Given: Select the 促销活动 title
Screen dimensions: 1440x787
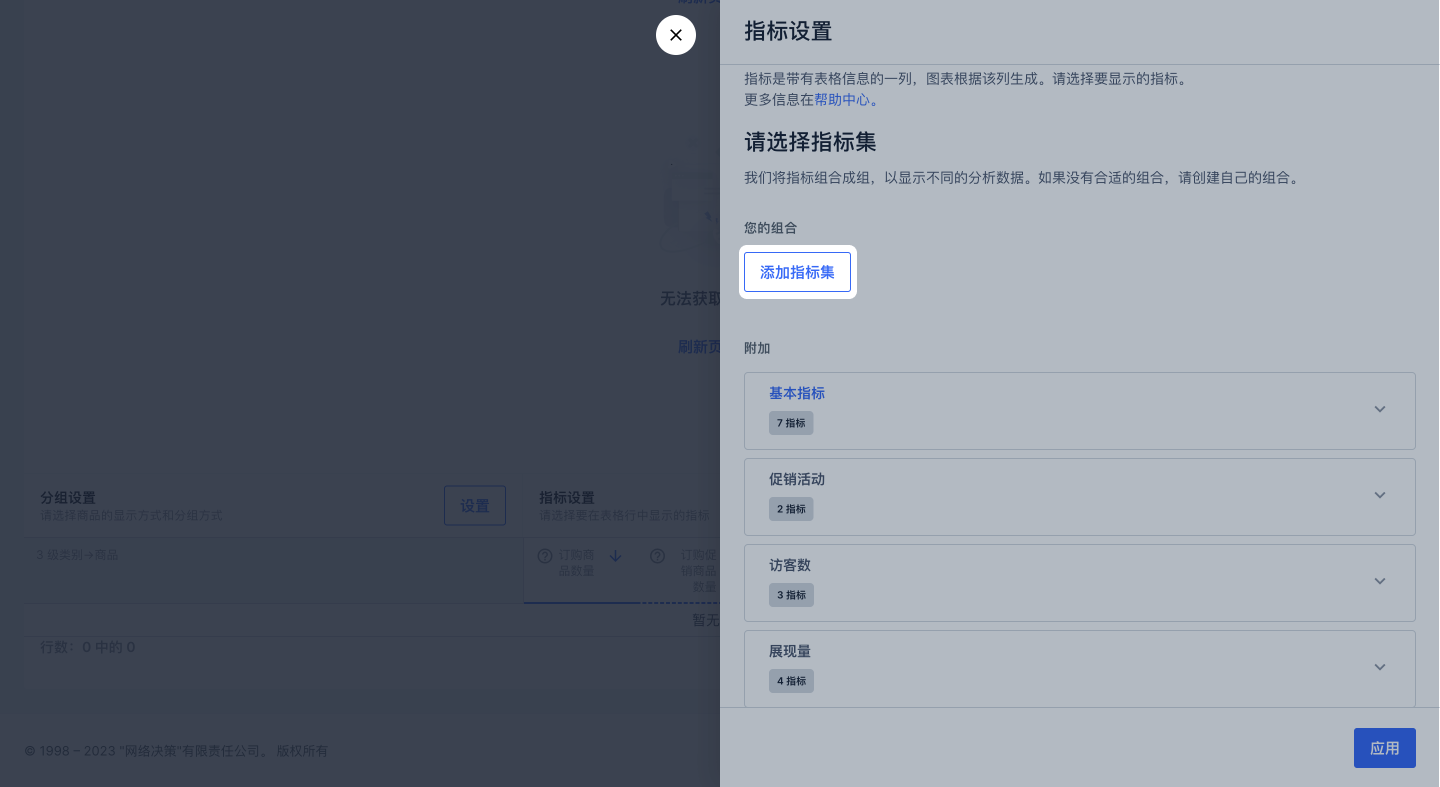Looking at the screenshot, I should pos(797,479).
